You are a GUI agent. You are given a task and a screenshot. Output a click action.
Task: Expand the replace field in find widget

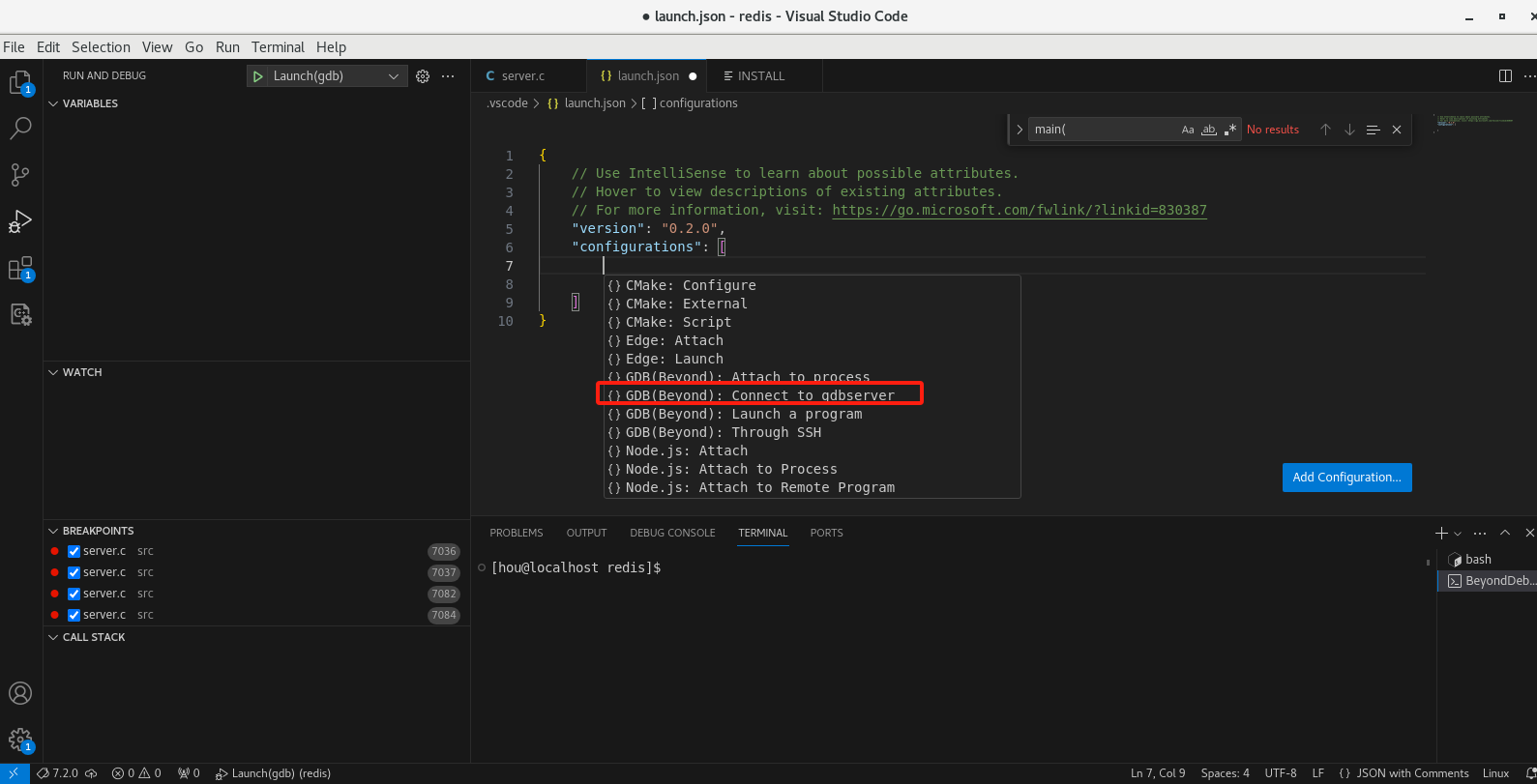1019,130
